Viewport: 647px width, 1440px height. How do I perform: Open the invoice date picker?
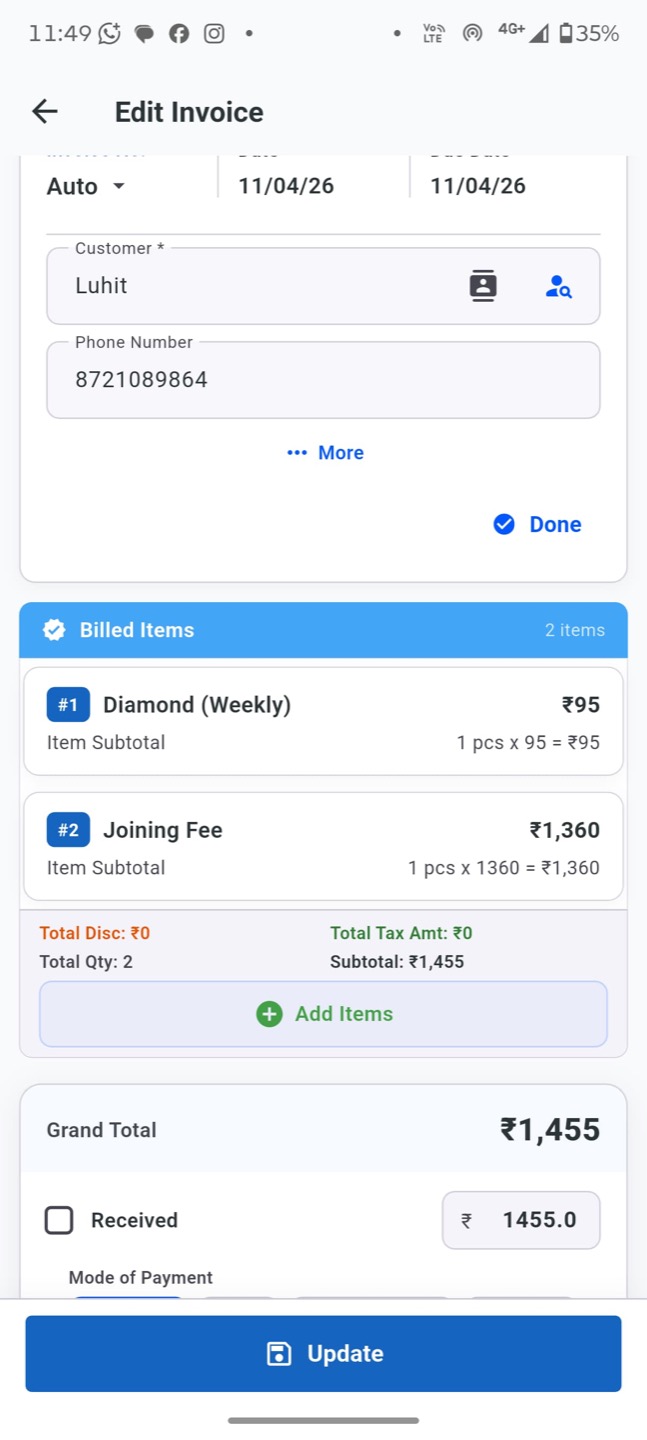pos(286,186)
